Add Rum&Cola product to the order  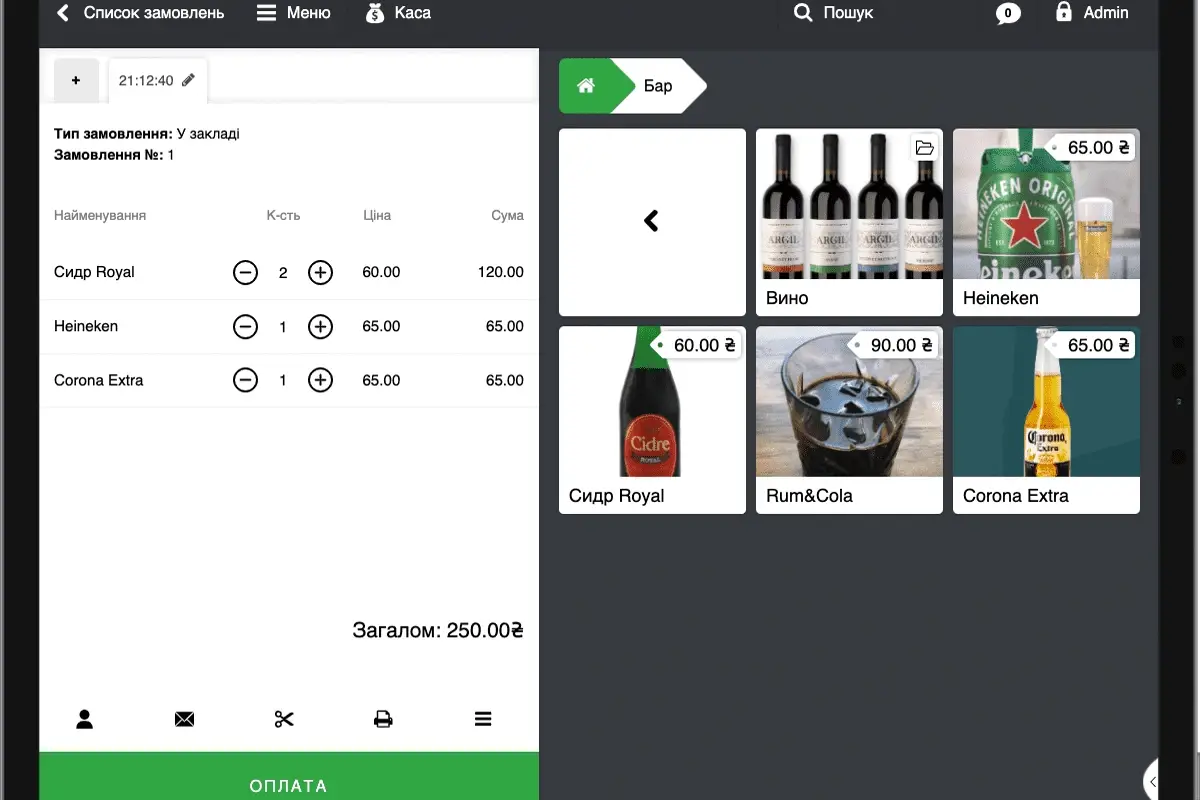coord(849,420)
